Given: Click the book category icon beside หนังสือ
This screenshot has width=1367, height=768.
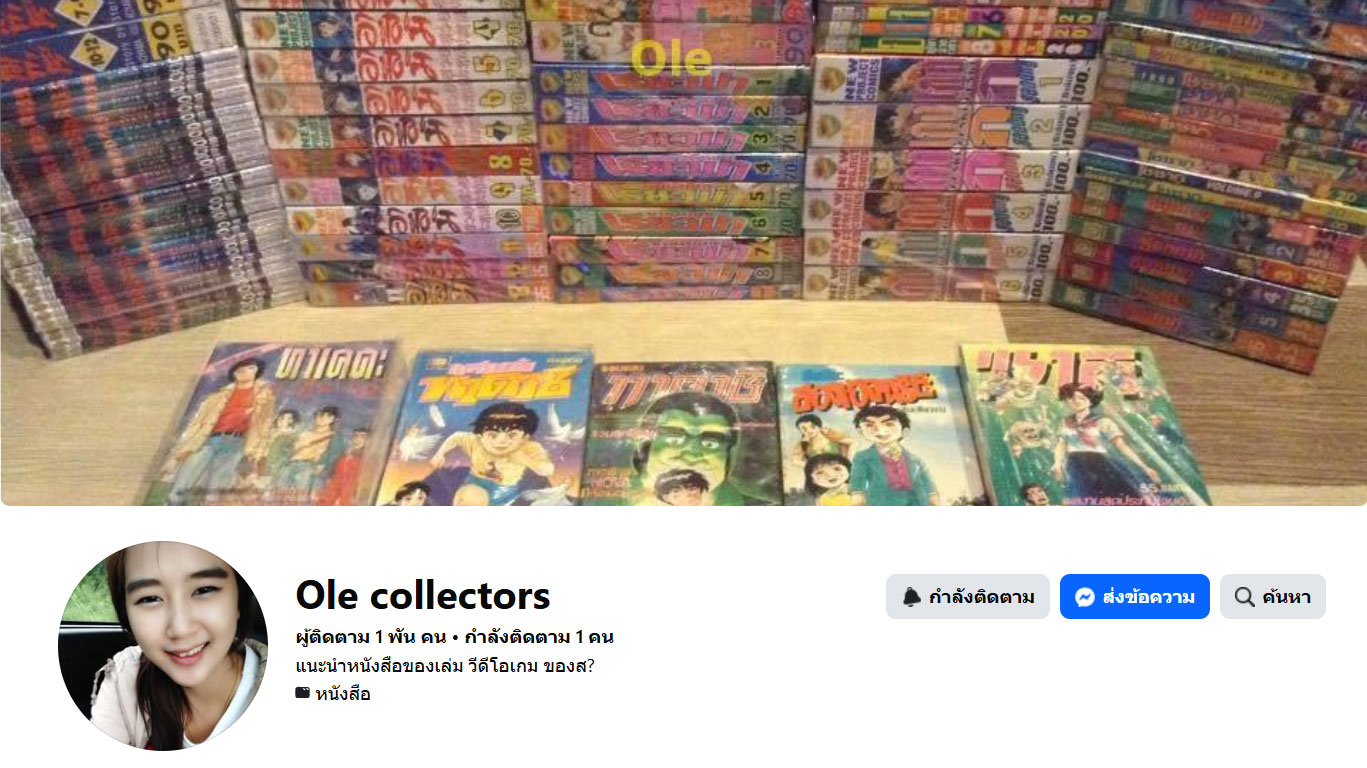Looking at the screenshot, I should click(x=302, y=693).
